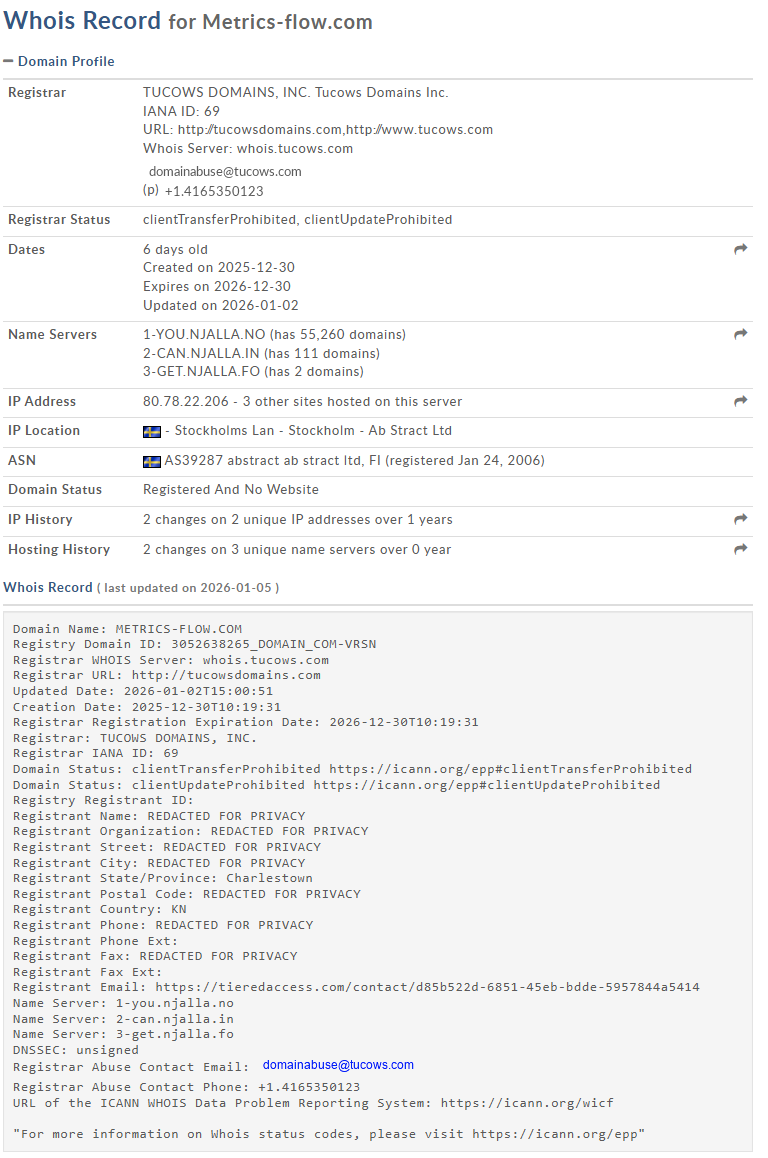Click 'Registrant Country: KN' line
Viewport: 768px width, 1158px height.
click(x=100, y=909)
